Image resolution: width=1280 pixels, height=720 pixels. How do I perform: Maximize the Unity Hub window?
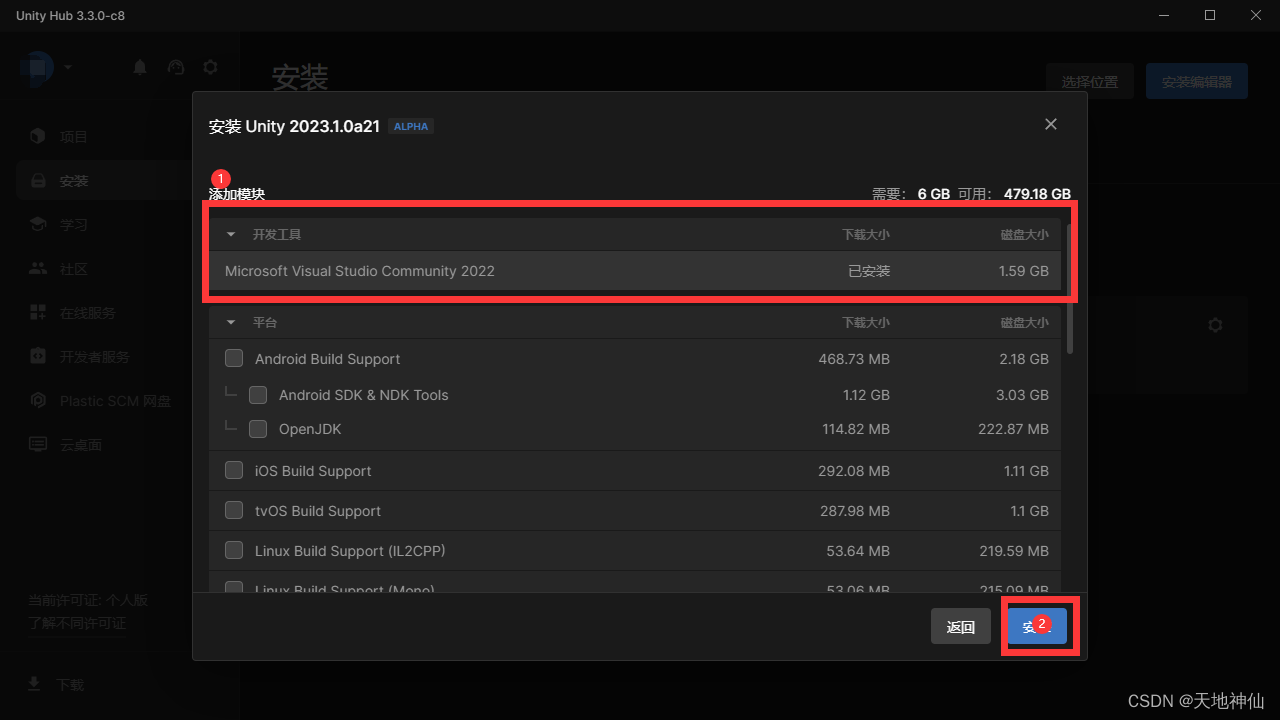[1210, 15]
